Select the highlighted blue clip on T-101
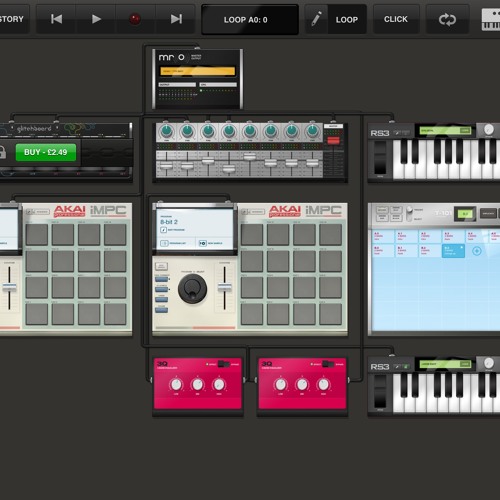Screen dimensions: 500x500 pyautogui.click(x=453, y=251)
